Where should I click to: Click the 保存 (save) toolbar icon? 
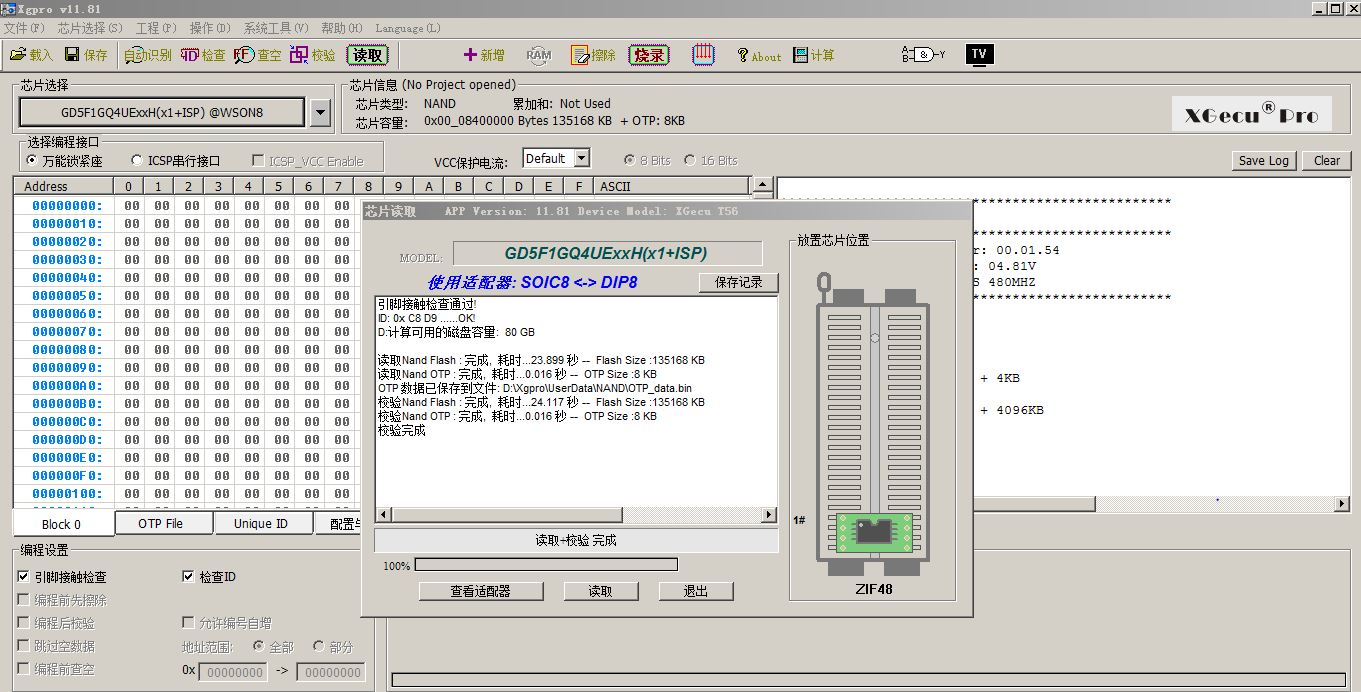[86, 55]
